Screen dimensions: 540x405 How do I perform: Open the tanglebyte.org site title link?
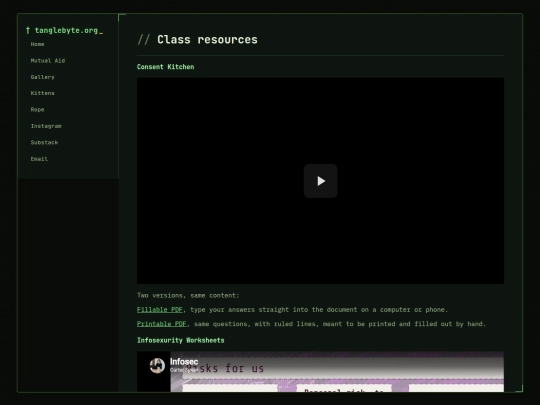click(64, 30)
